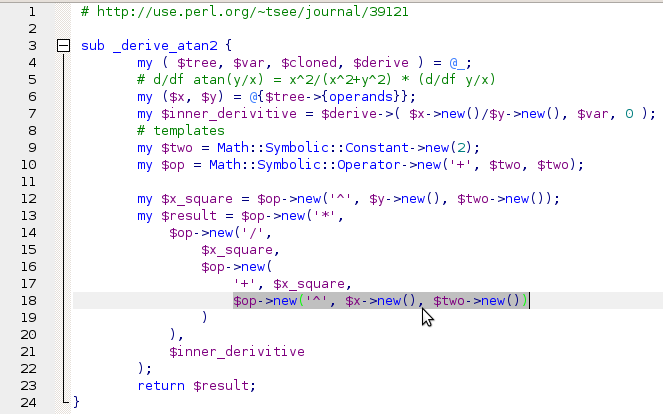Click '$op->new(' on line 16
This screenshot has width=663, height=414.
click(x=237, y=267)
